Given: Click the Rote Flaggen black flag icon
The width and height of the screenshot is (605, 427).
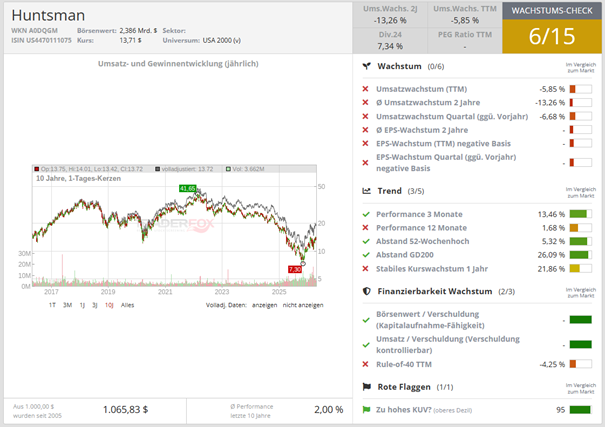Looking at the screenshot, I should [x=367, y=386].
